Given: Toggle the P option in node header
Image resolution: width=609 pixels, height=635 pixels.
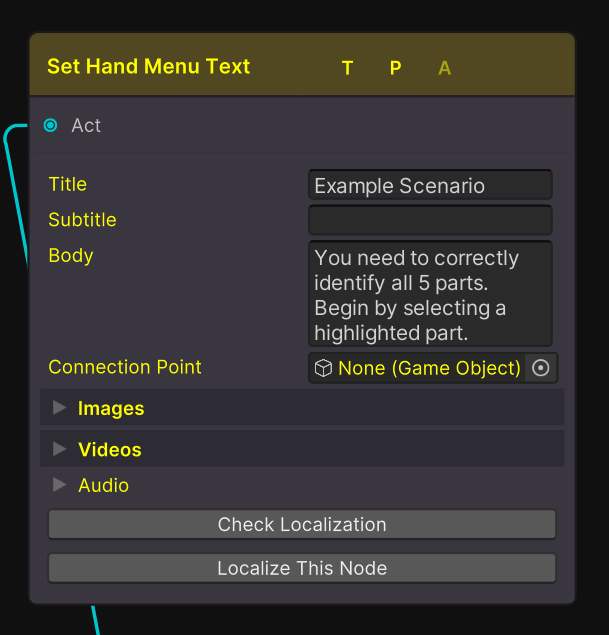Looking at the screenshot, I should (x=396, y=68).
